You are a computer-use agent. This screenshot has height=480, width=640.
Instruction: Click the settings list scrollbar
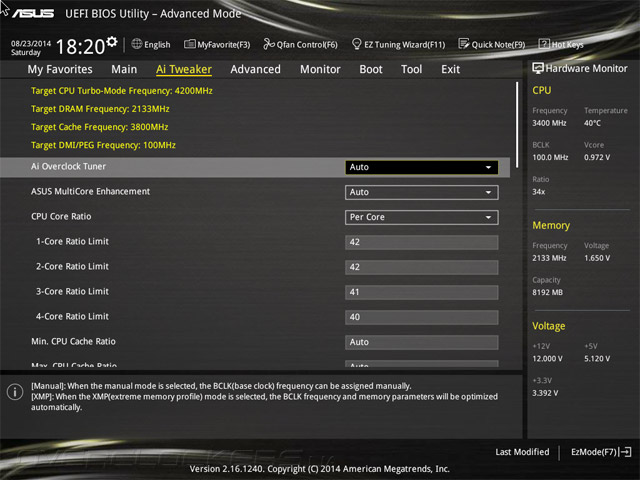[517, 124]
